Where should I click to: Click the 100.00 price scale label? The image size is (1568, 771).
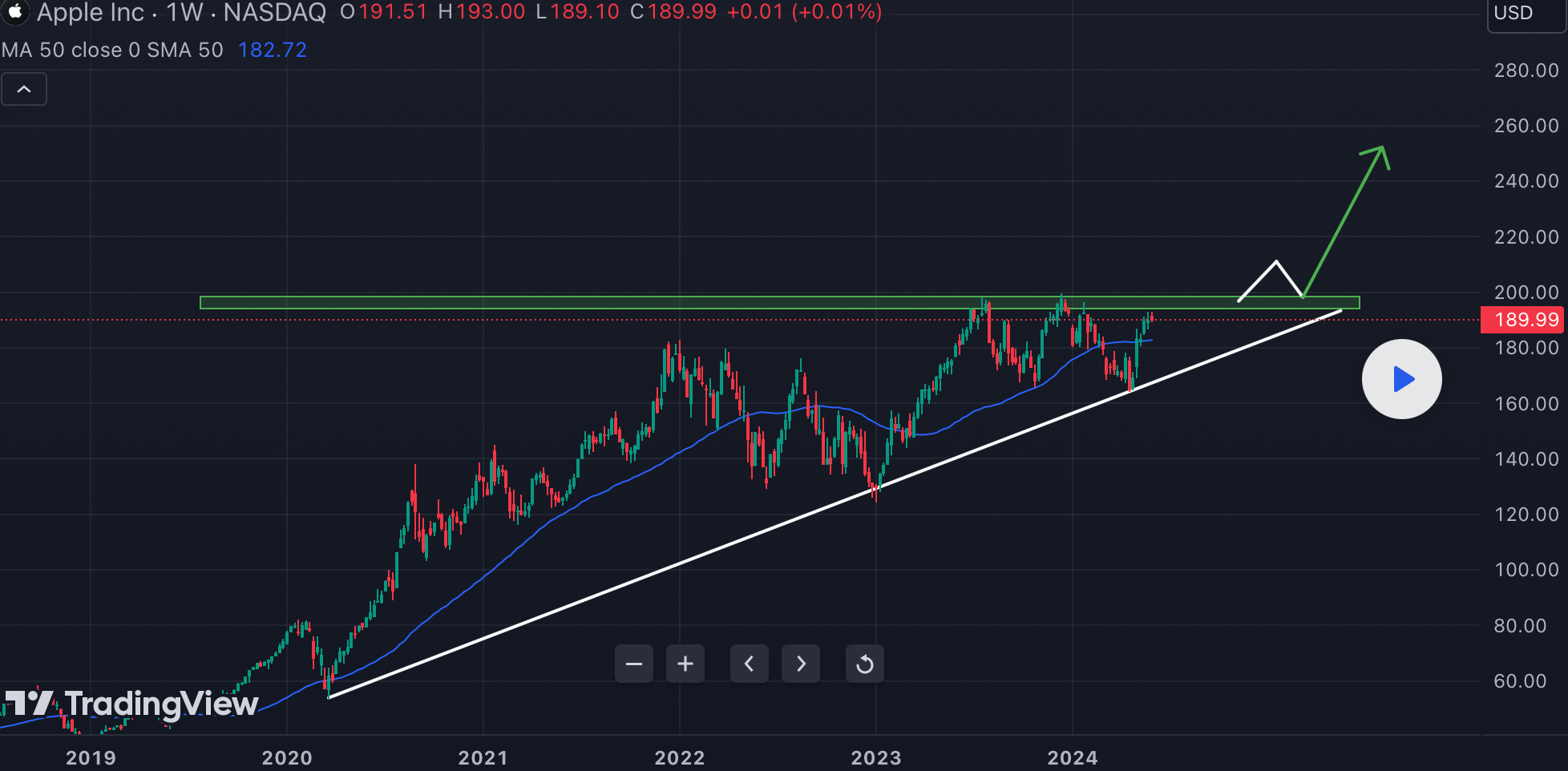tap(1526, 570)
